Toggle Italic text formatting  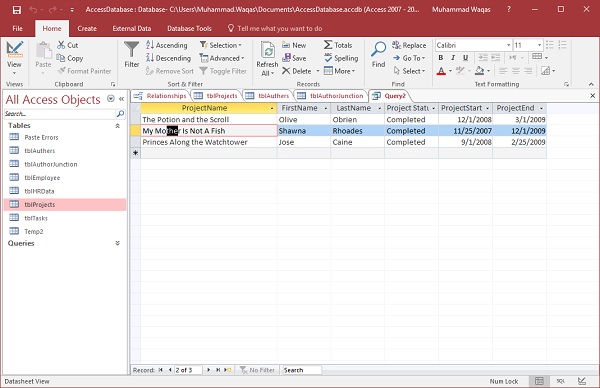(453, 58)
